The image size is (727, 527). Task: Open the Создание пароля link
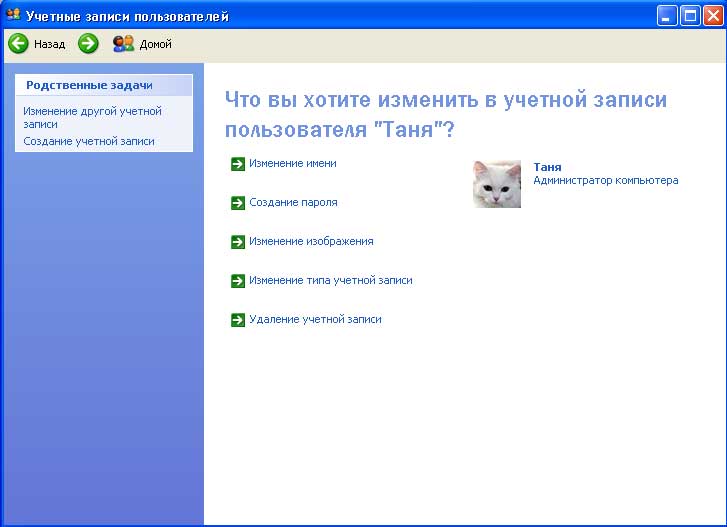[293, 202]
